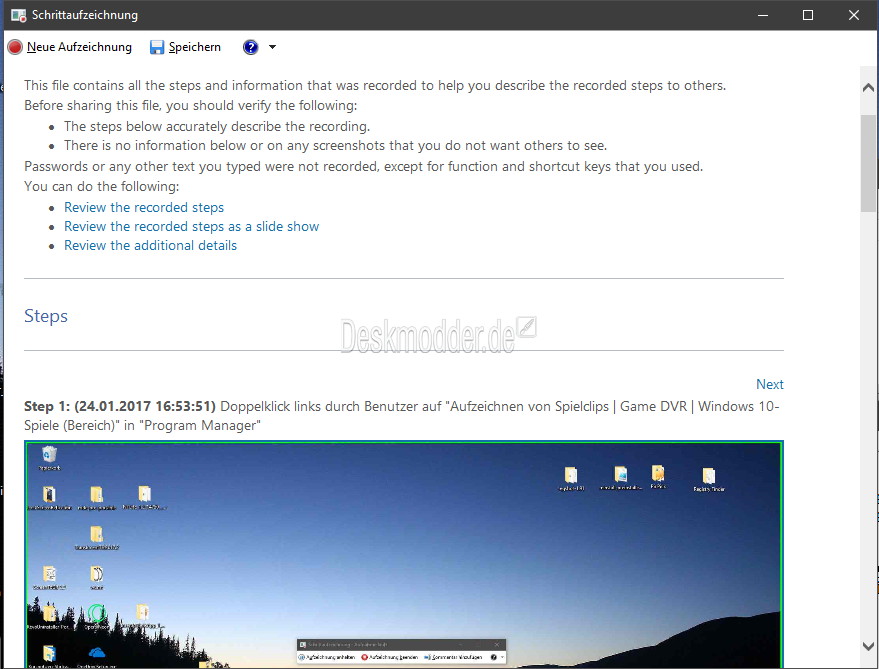Open 'Review the recorded steps as a slide show'

tap(191, 226)
